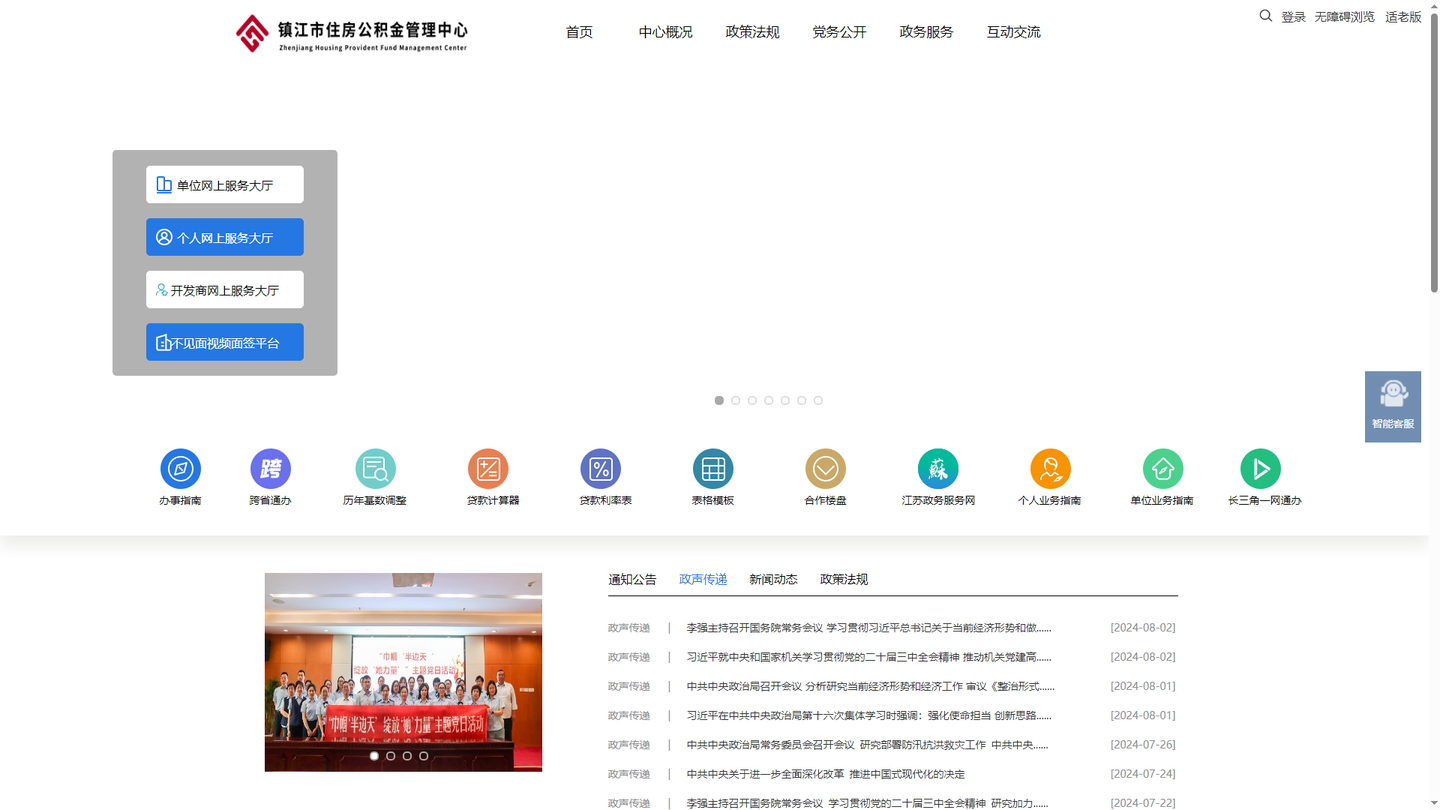Open 江苏政务服务网 icon
The width and height of the screenshot is (1440, 810).
coord(938,469)
